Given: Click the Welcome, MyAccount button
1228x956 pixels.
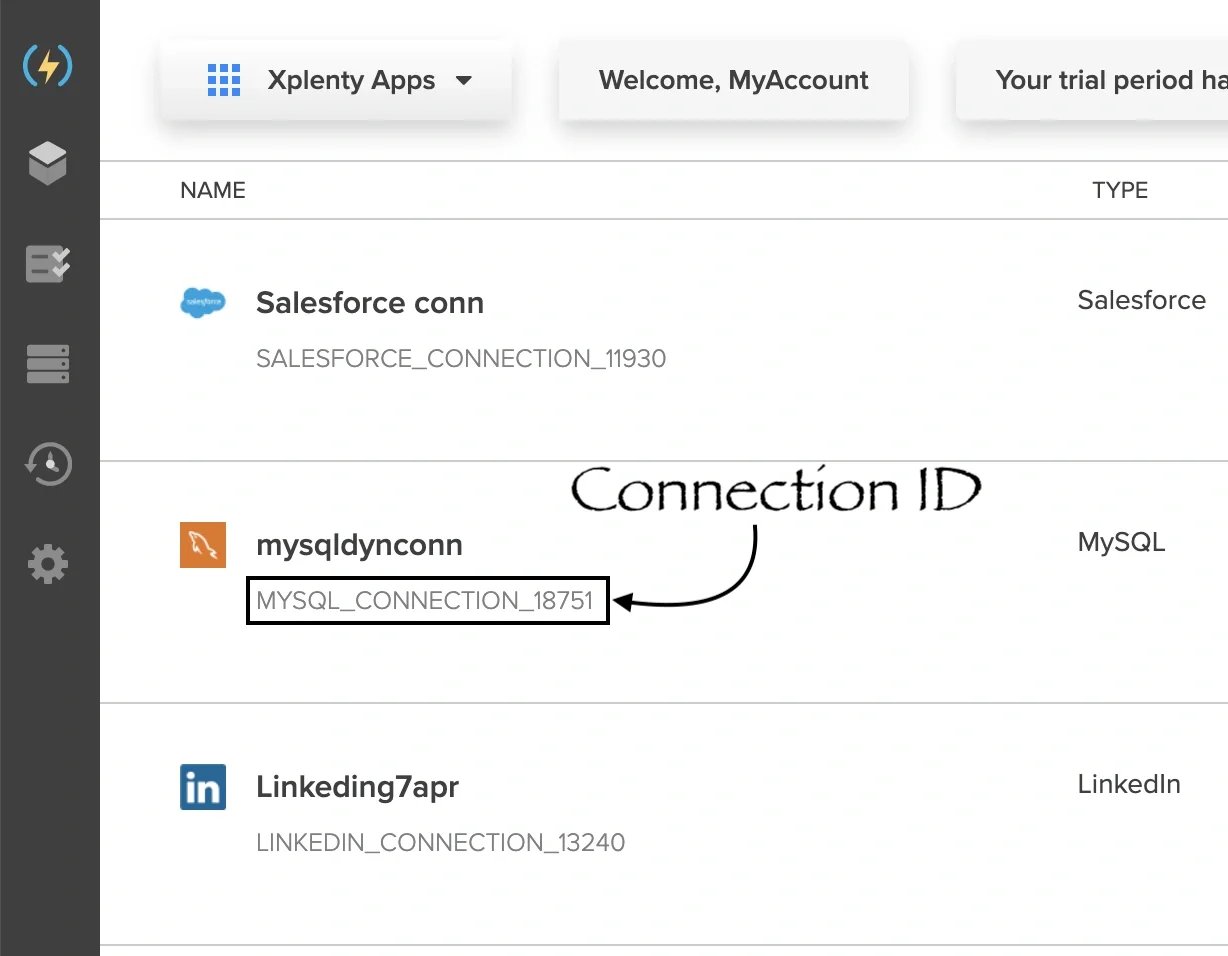Looking at the screenshot, I should point(734,80).
